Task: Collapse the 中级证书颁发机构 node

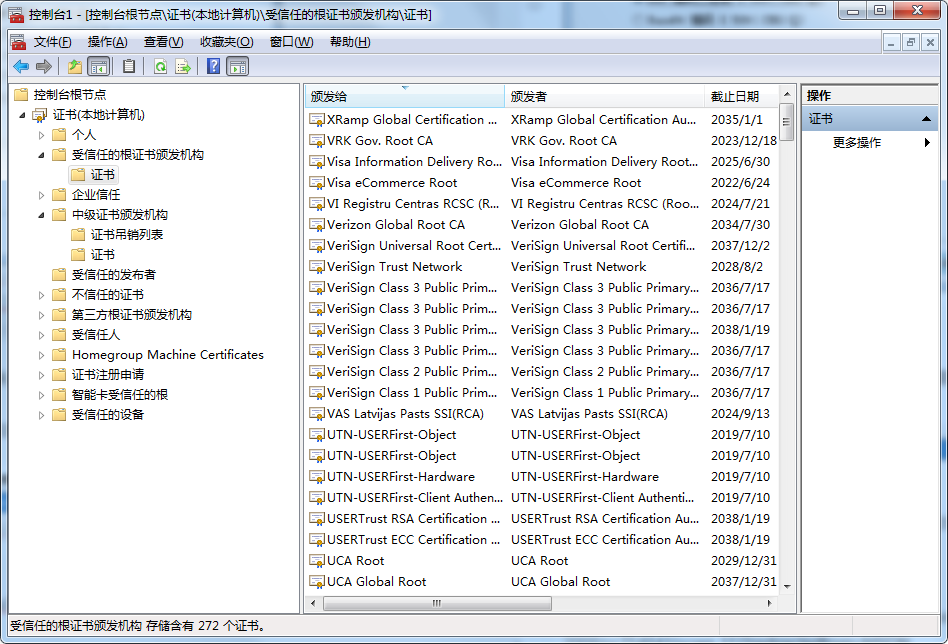Action: tap(41, 215)
